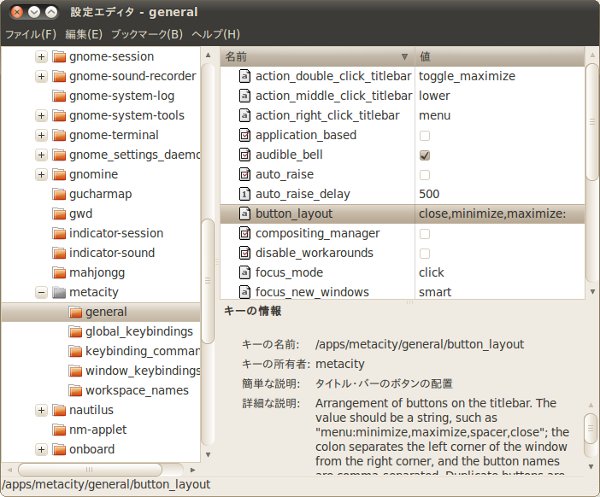The width and height of the screenshot is (600, 497).
Task: Tick the application_based checkbox
Action: (x=425, y=135)
